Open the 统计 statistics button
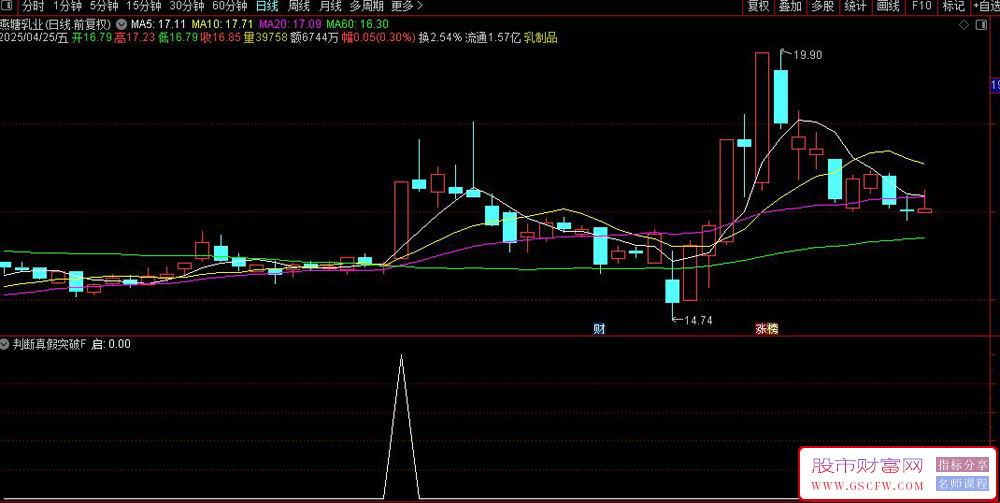 pyautogui.click(x=855, y=6)
